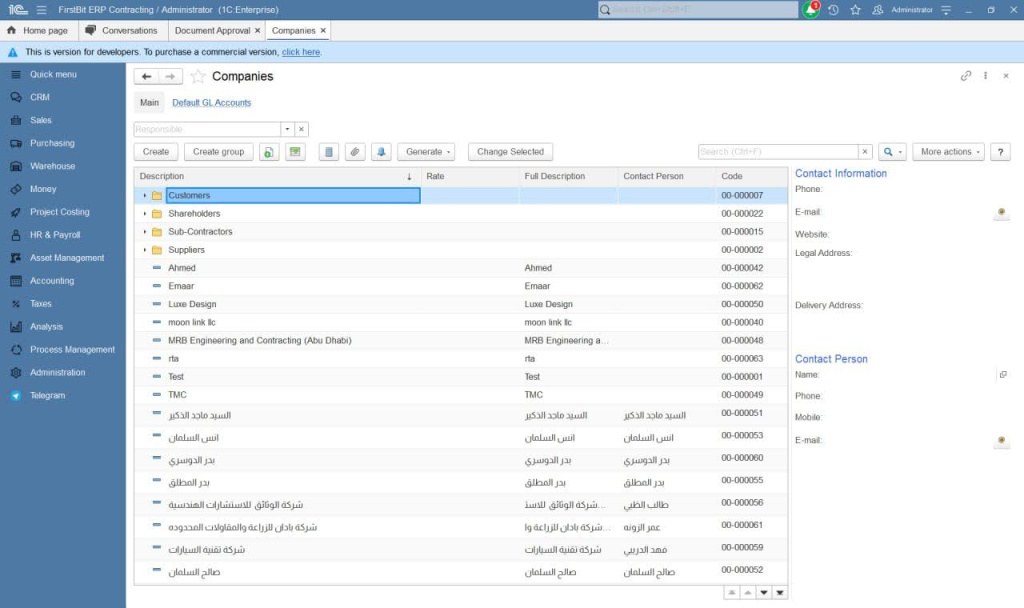The height and width of the screenshot is (608, 1024).
Task: Clear the list search field
Action: [x=865, y=152]
